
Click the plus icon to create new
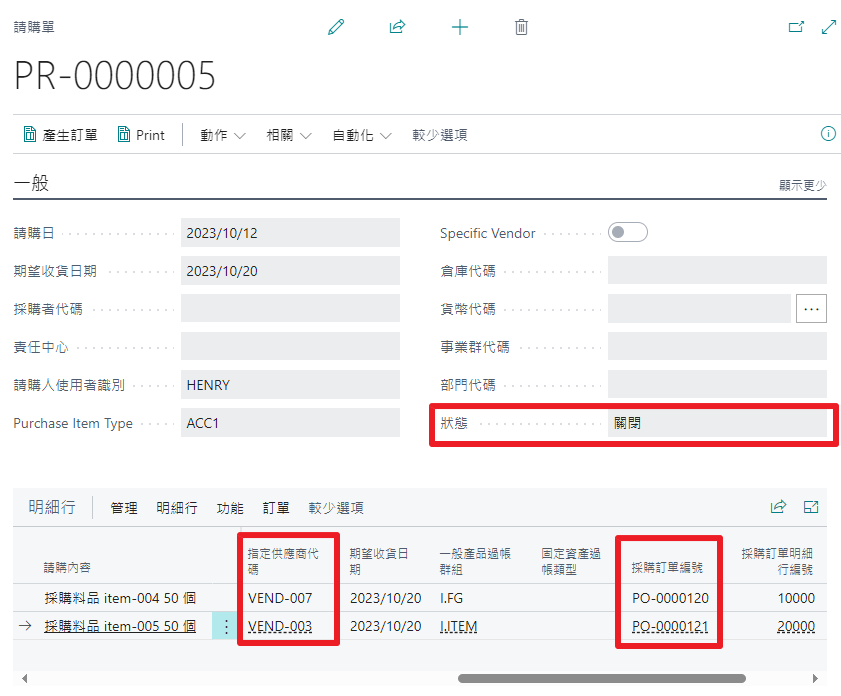[x=460, y=27]
